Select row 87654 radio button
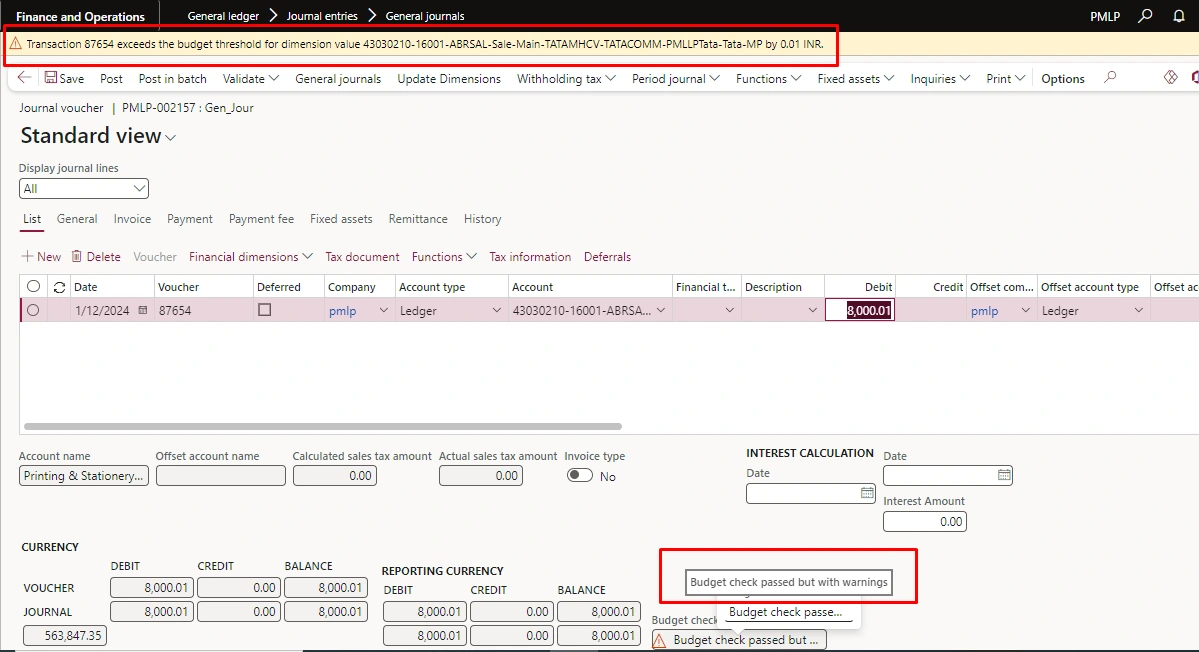The image size is (1199, 652). pos(33,310)
